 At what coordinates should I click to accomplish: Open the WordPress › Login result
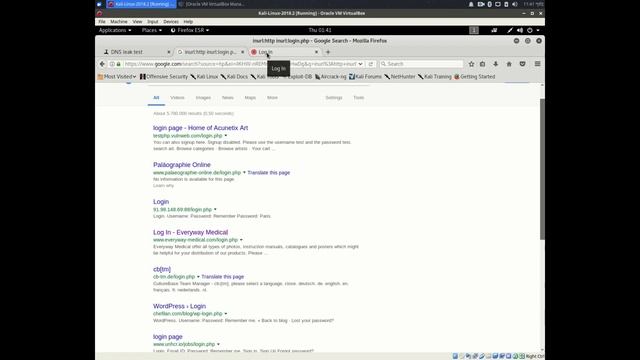(x=180, y=306)
